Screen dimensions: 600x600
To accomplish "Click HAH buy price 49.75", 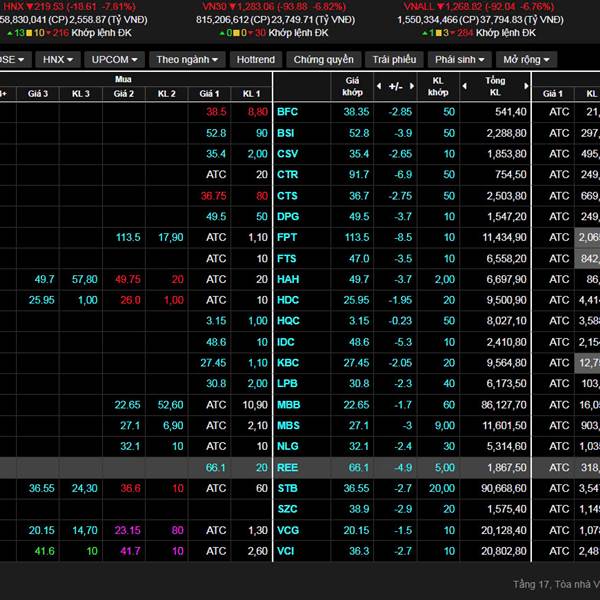I will (x=128, y=279).
